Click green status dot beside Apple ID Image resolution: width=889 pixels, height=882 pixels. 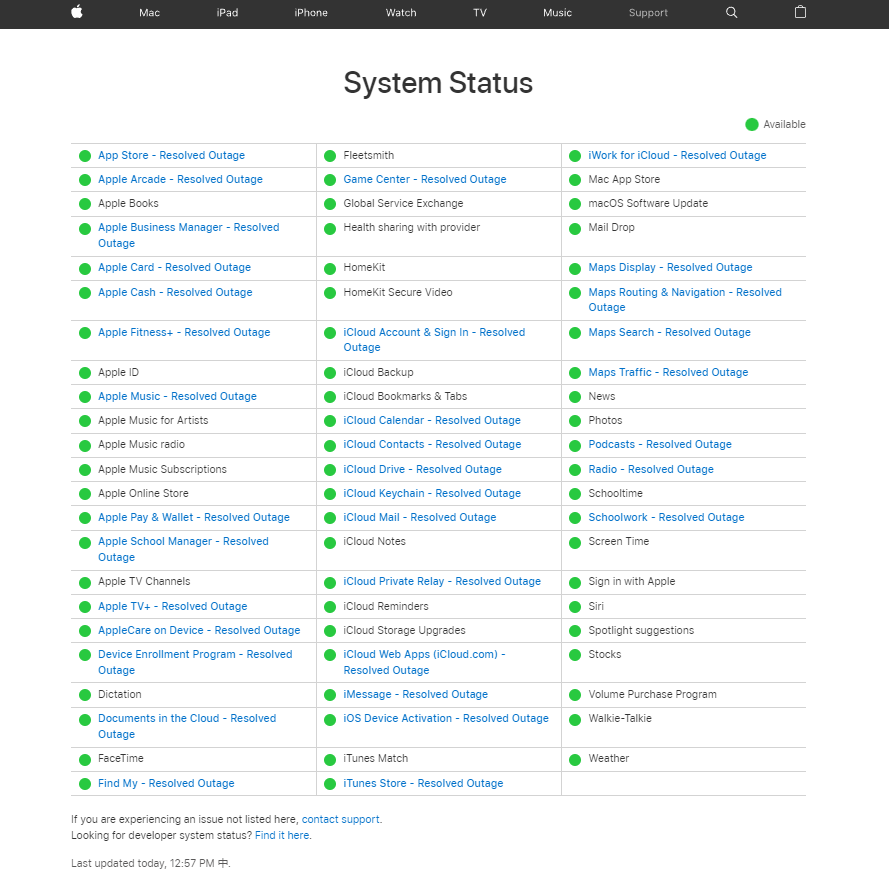85,373
